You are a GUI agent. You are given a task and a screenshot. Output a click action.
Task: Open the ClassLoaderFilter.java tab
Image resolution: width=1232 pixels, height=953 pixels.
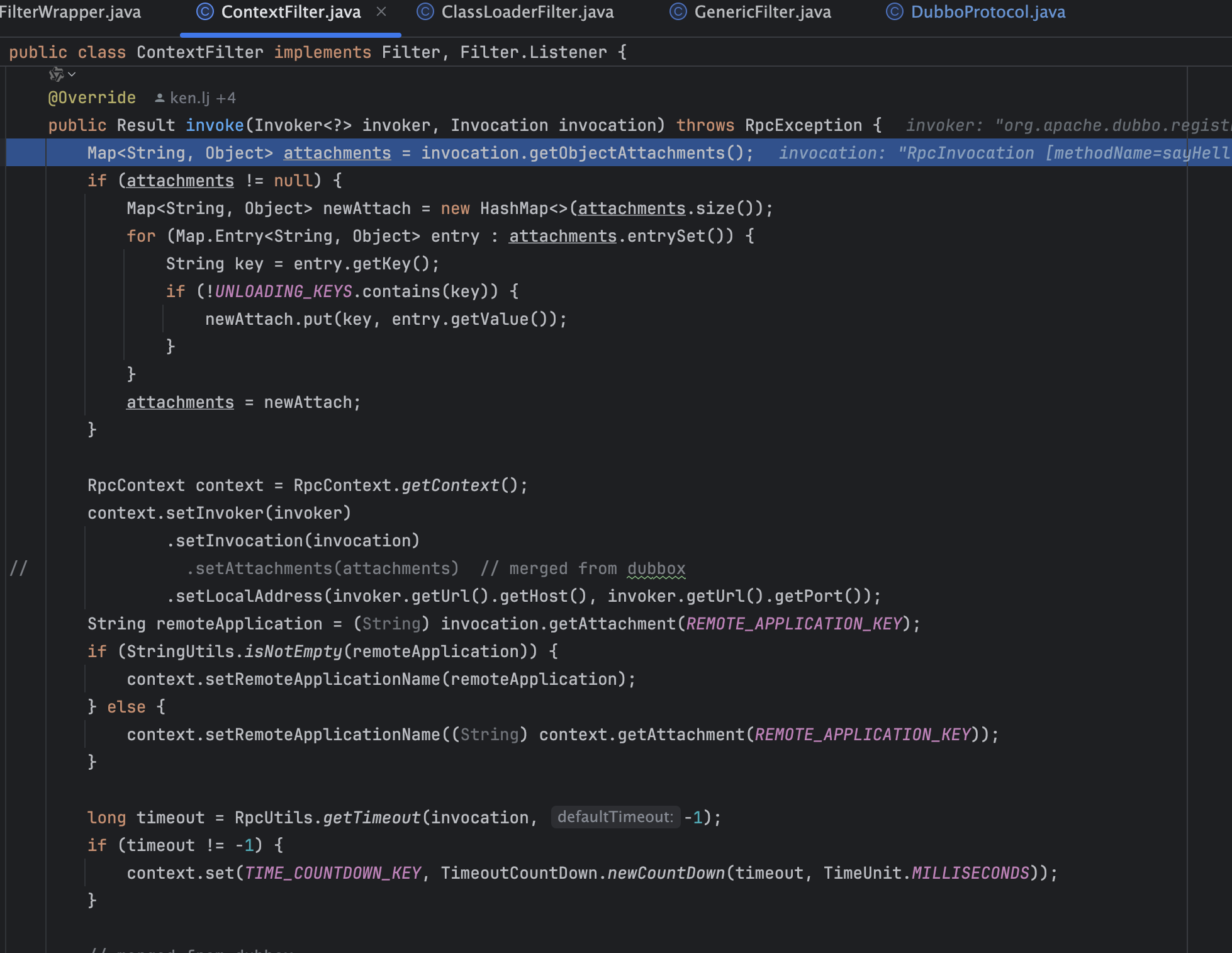pos(527,12)
